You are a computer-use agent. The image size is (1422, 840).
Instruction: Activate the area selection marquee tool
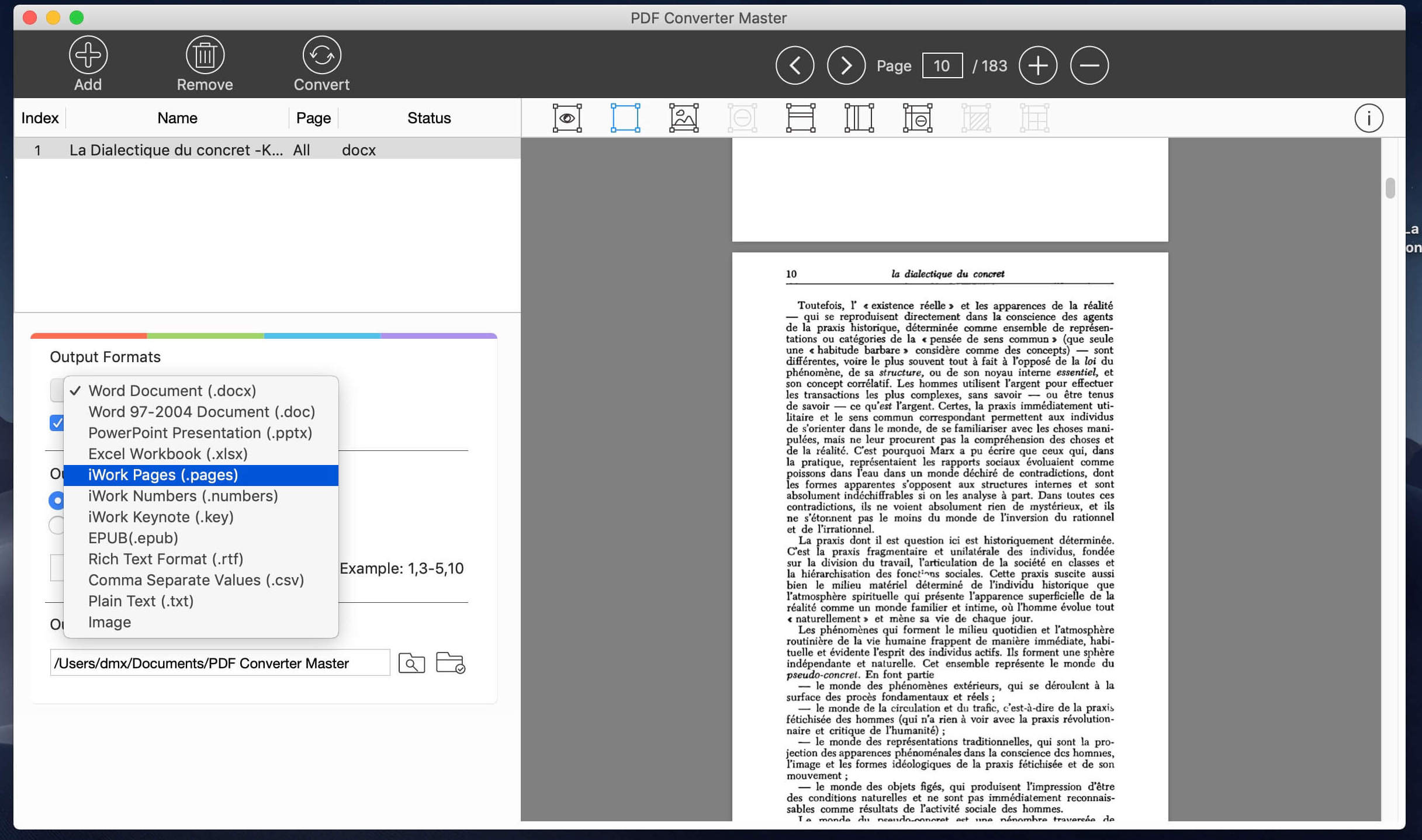coord(625,117)
